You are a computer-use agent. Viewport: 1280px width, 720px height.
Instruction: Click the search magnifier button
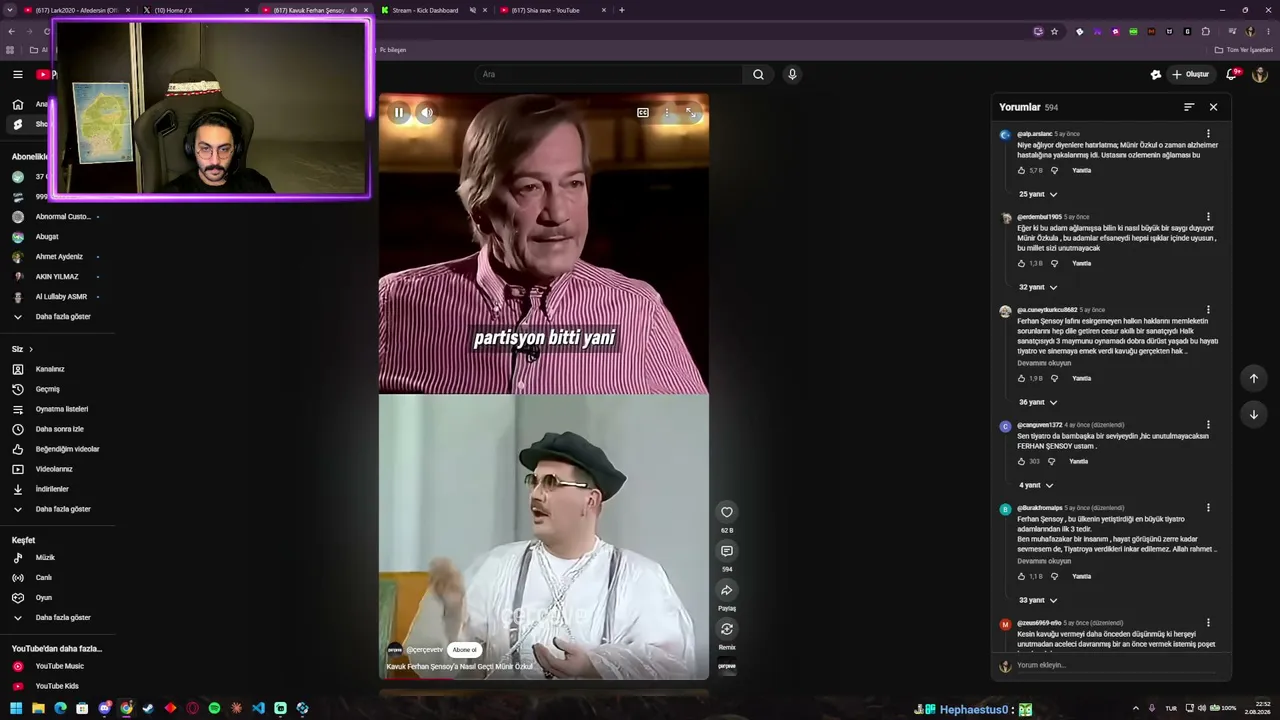point(758,74)
